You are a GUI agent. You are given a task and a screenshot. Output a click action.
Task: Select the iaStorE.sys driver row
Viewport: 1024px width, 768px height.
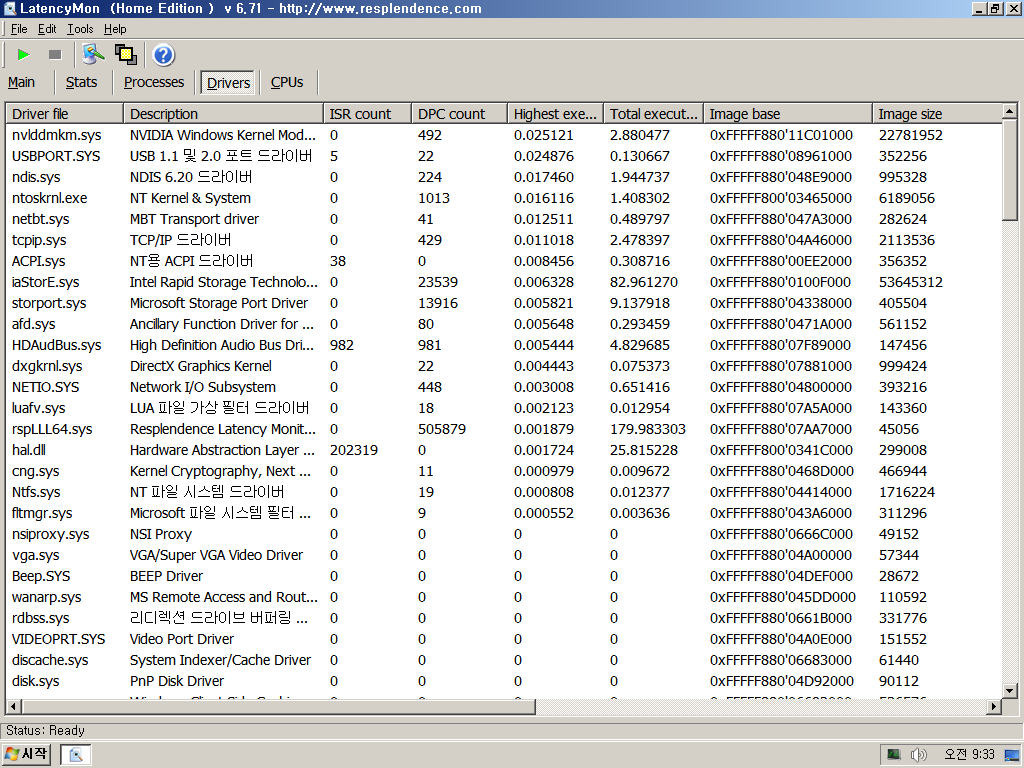click(503, 282)
